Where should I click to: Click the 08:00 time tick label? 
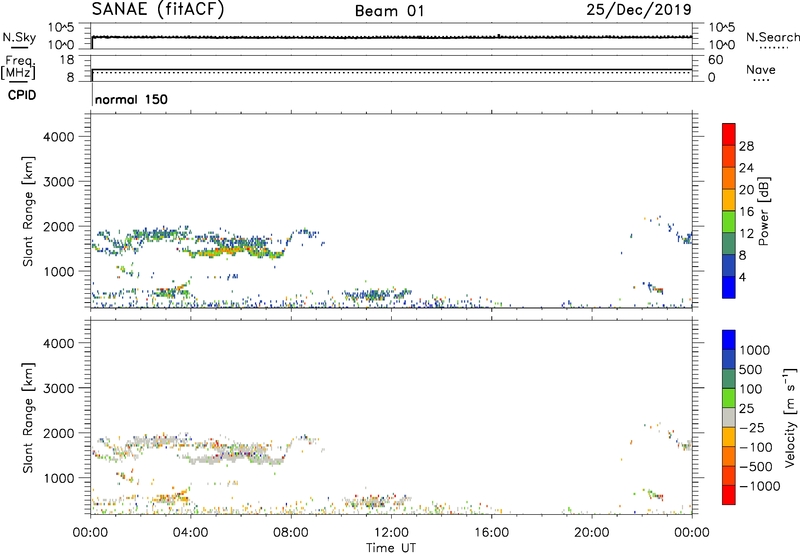291,533
